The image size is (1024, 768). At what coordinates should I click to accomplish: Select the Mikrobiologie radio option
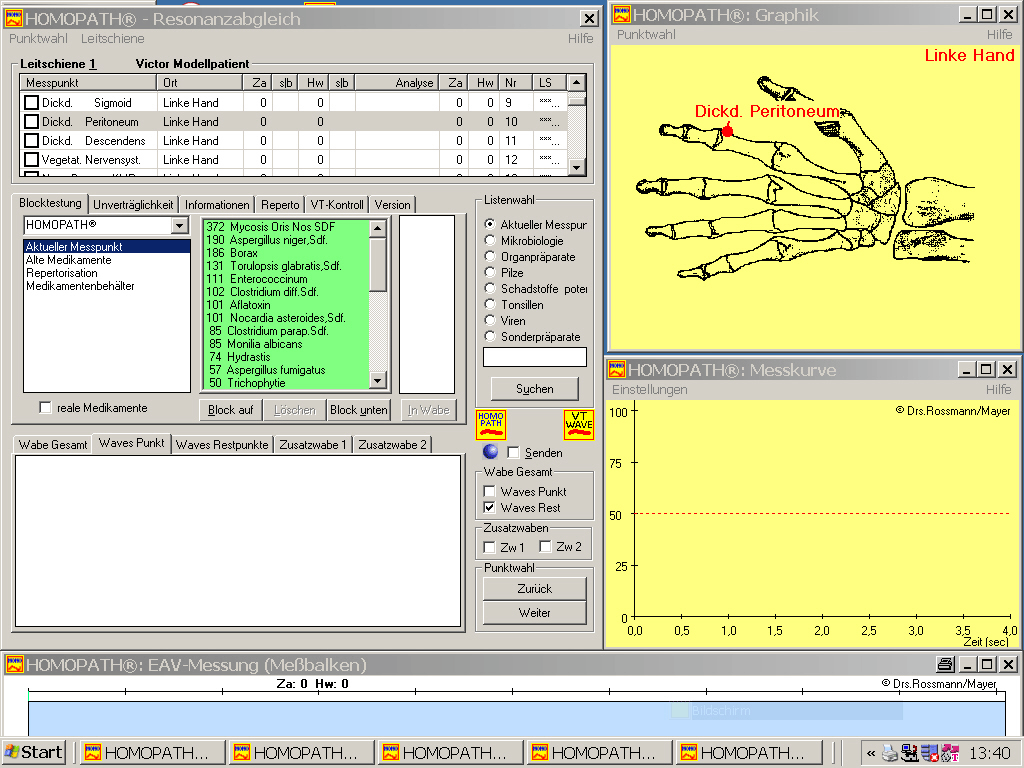click(x=490, y=240)
